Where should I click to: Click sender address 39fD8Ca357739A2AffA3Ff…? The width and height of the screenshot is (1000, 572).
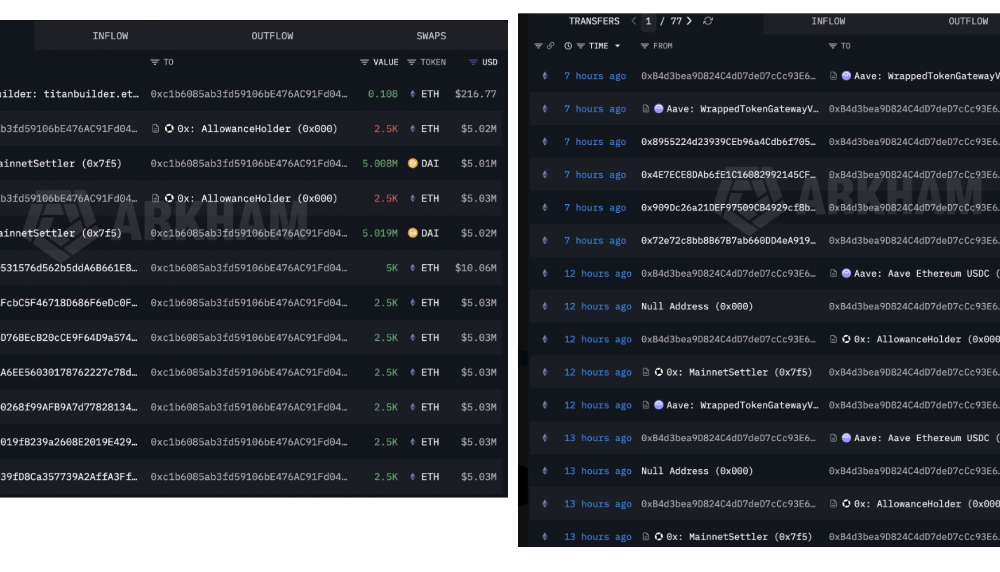(69, 476)
